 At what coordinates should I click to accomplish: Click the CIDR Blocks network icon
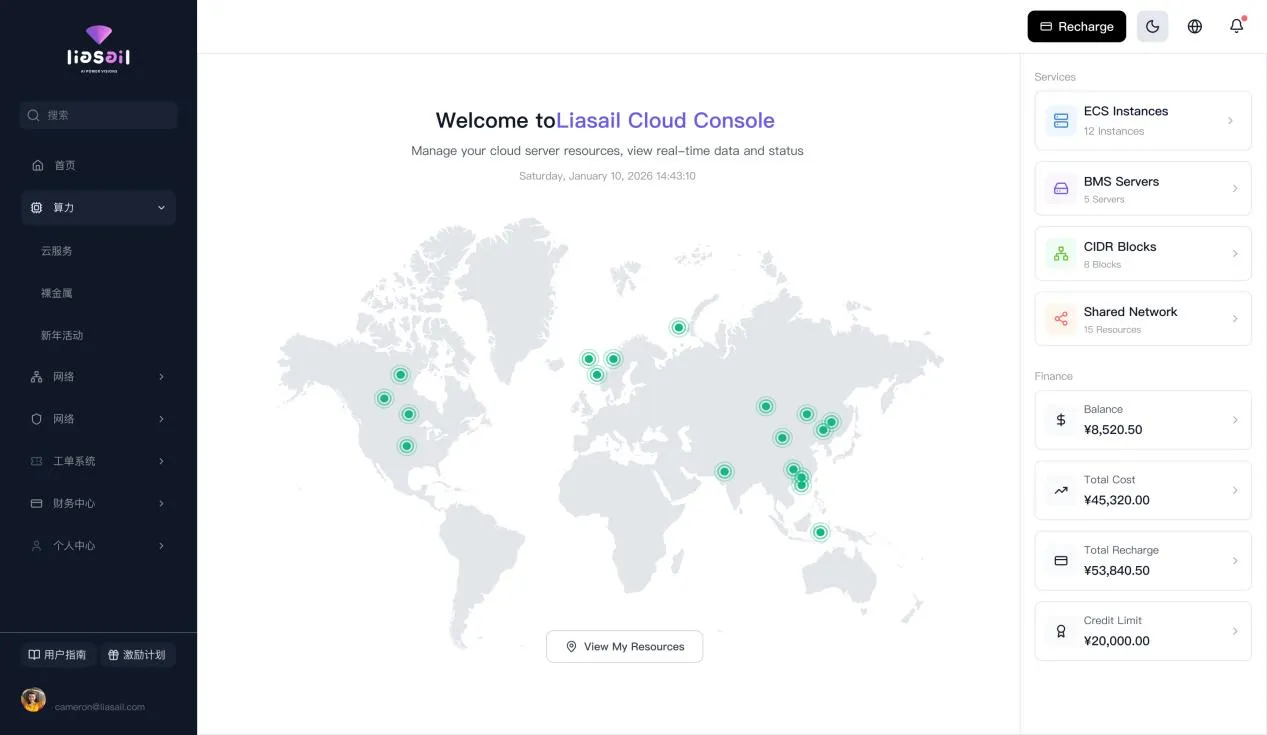pyautogui.click(x=1061, y=254)
